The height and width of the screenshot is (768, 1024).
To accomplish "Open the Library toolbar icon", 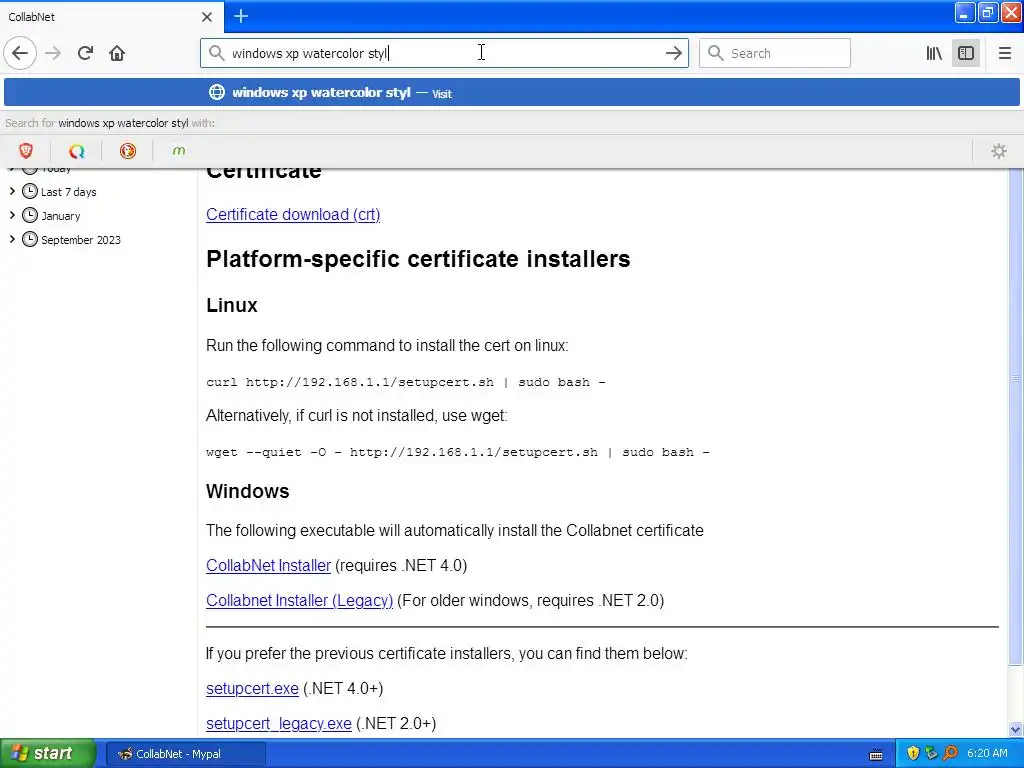I will click(x=934, y=53).
